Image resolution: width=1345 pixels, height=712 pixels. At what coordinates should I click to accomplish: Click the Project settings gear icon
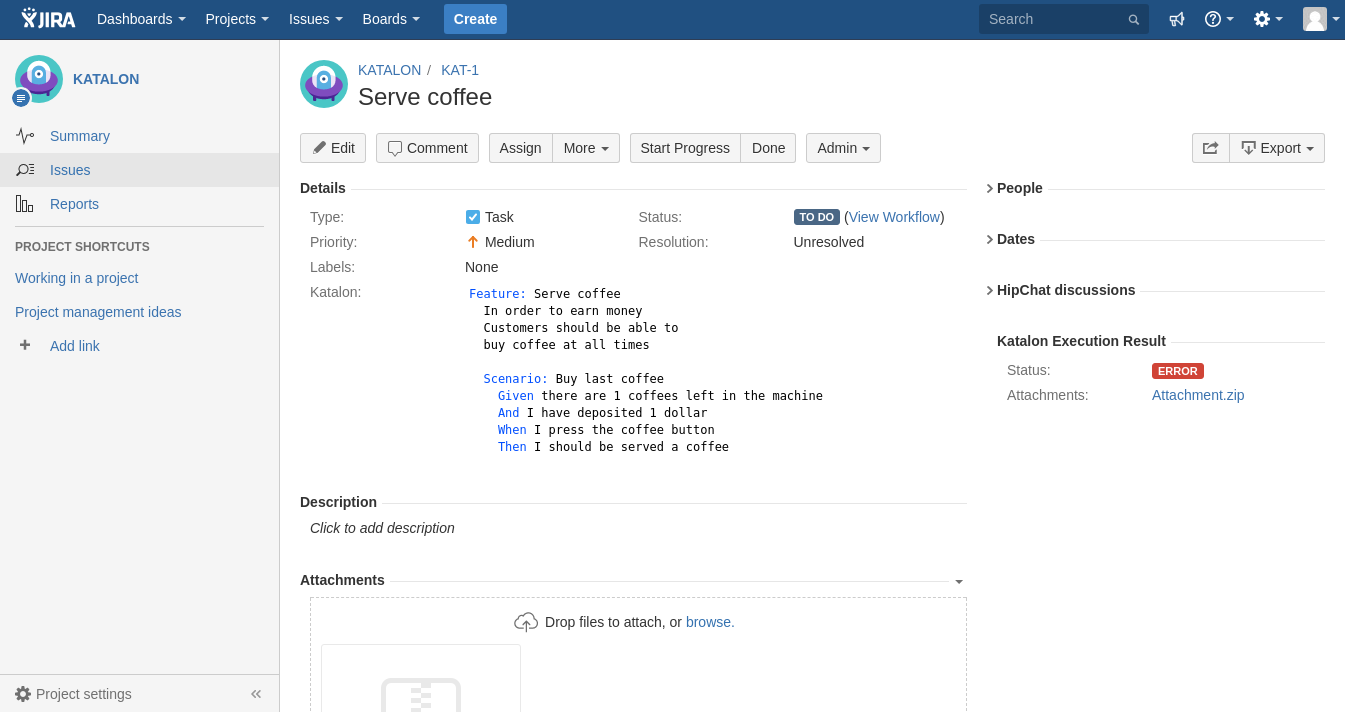click(x=23, y=694)
